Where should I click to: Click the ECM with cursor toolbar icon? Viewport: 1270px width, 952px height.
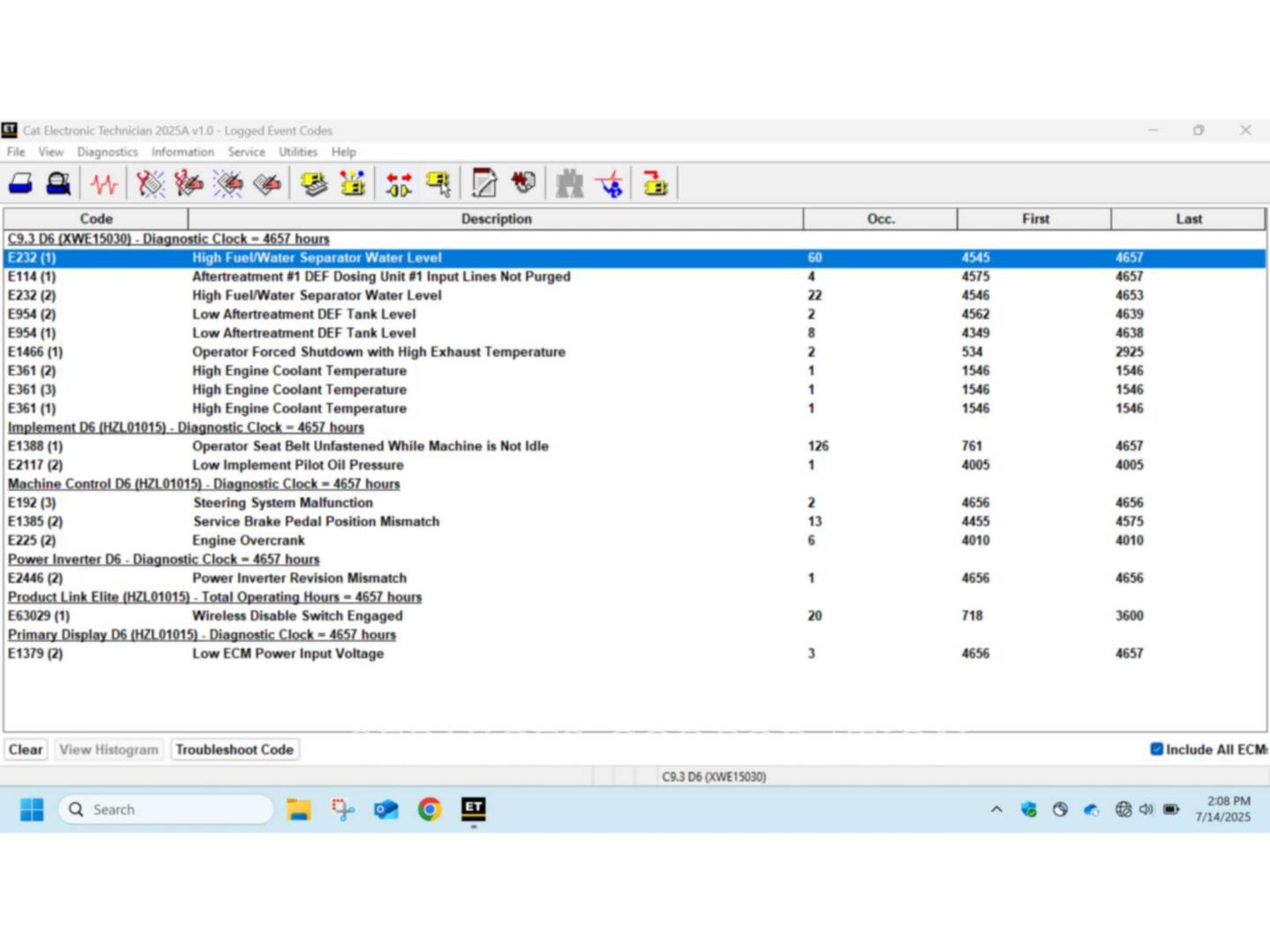click(438, 184)
